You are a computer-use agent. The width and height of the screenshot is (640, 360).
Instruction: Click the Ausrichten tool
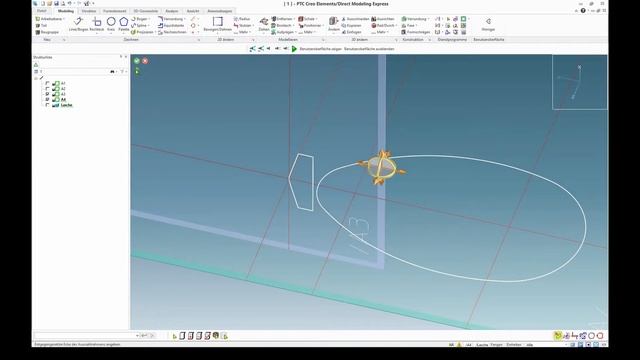pos(383,19)
